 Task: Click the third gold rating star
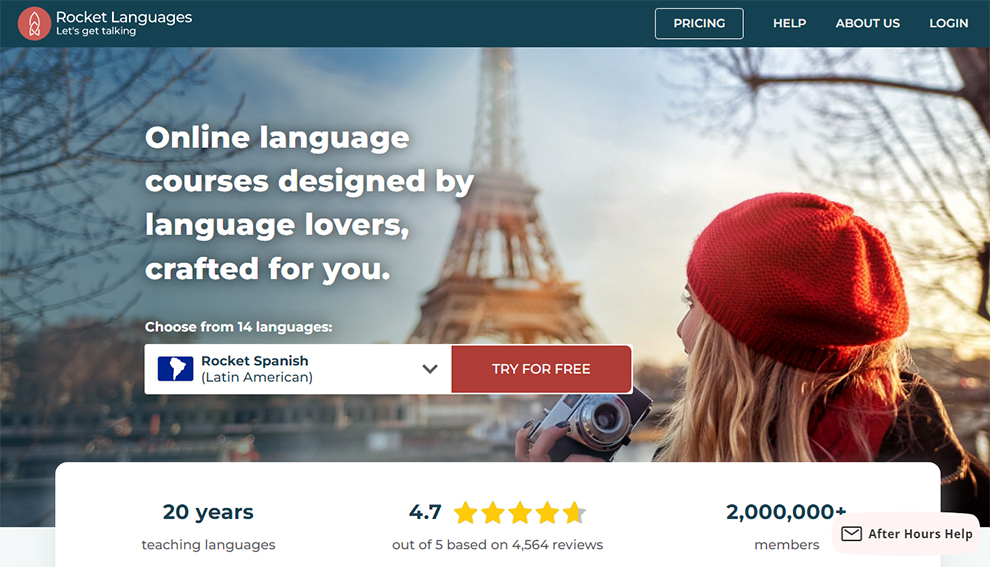pyautogui.click(x=520, y=512)
